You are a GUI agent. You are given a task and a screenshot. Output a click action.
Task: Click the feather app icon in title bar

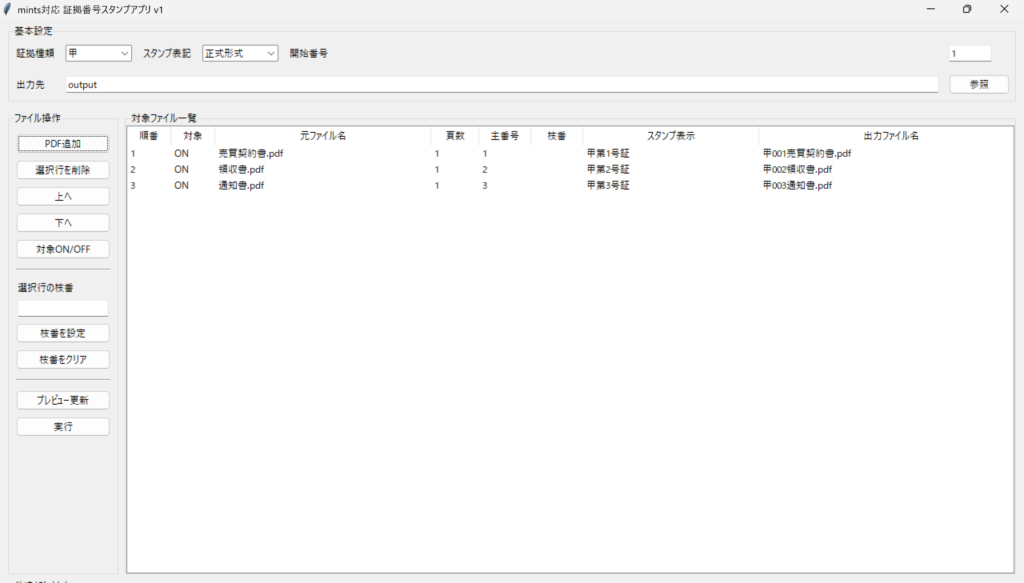click(8, 9)
